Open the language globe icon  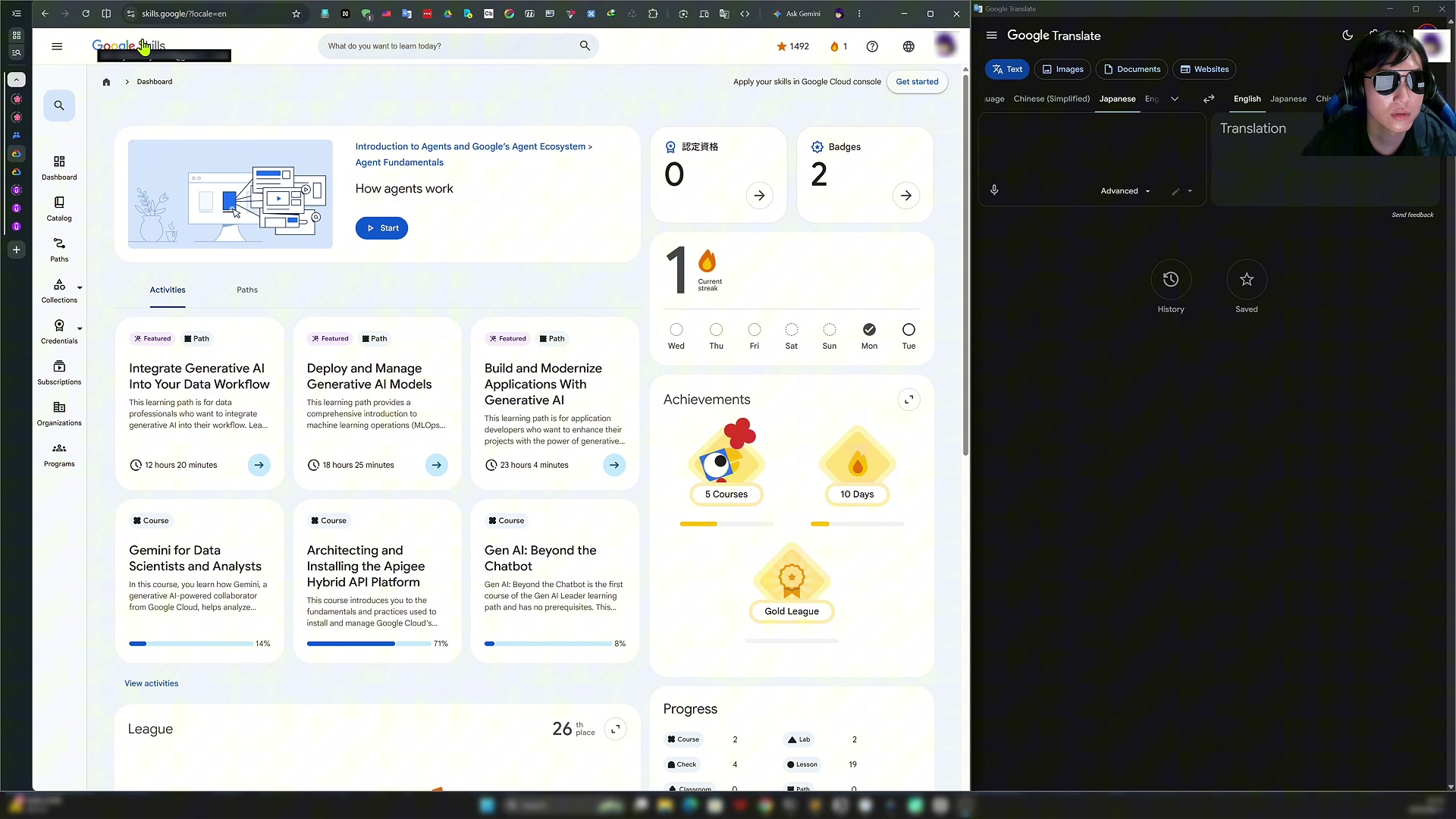908,46
